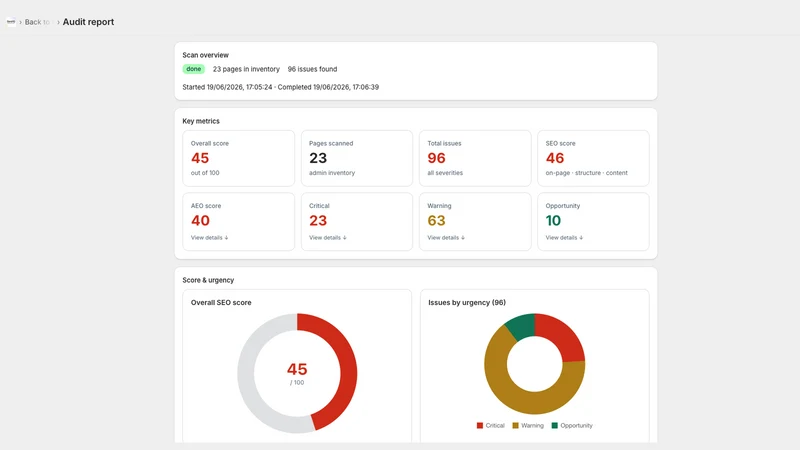Click the green Opportunity segment of urgency donut

522,327
